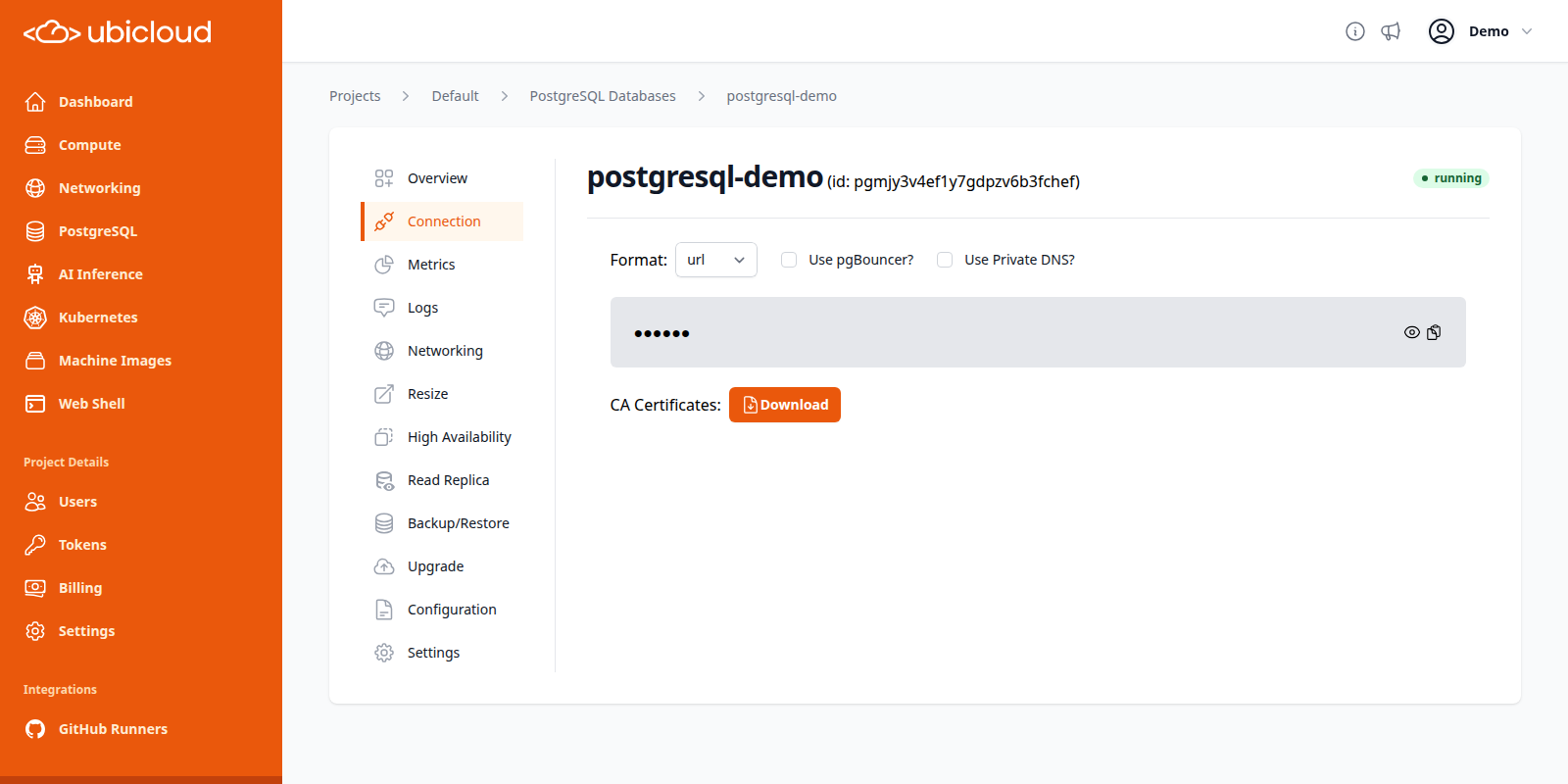Click the Users people icon

click(35, 502)
